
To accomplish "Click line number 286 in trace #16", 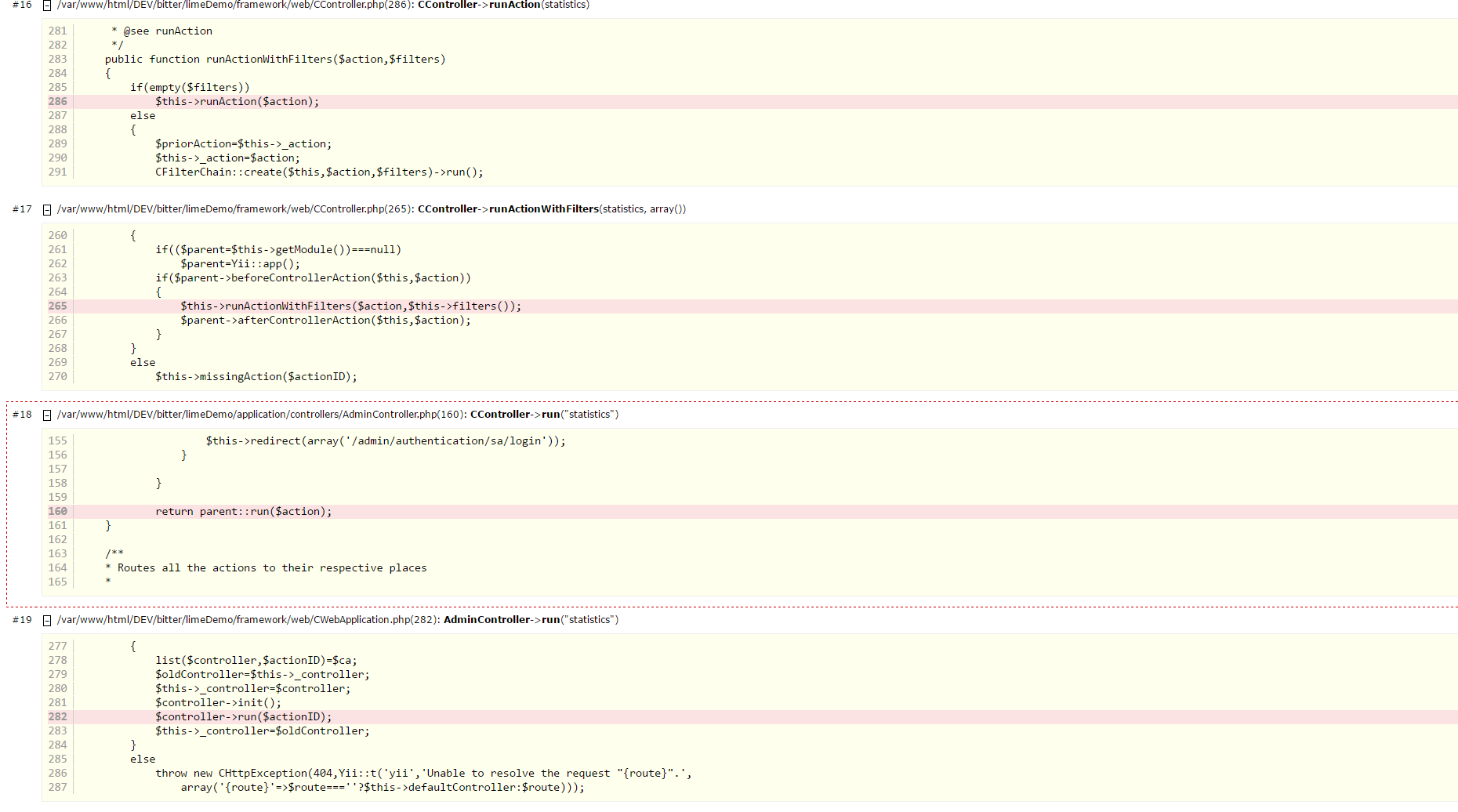I will [x=58, y=102].
